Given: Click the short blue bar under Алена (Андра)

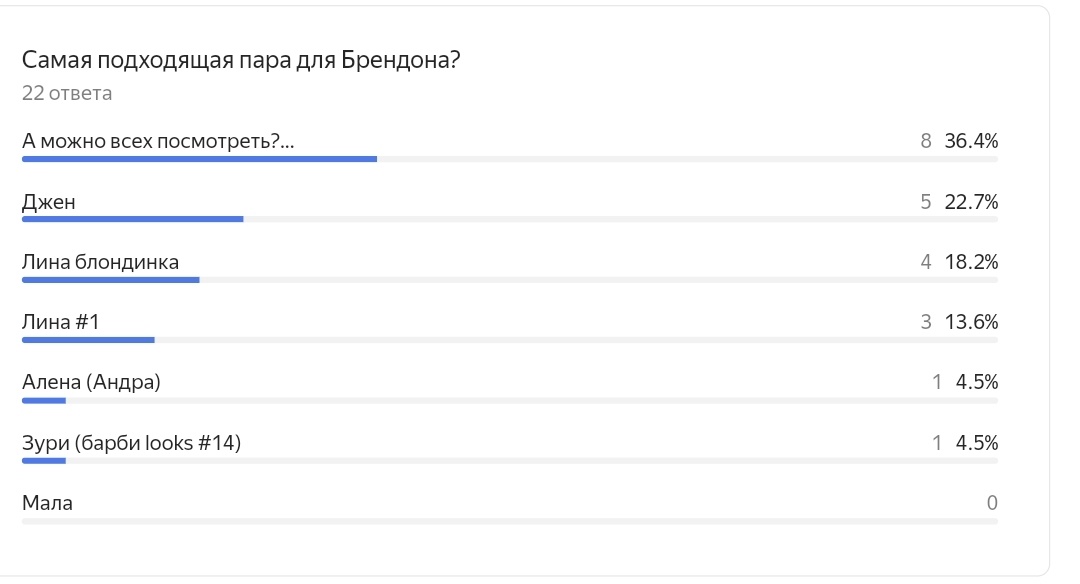Looking at the screenshot, I should point(43,400).
